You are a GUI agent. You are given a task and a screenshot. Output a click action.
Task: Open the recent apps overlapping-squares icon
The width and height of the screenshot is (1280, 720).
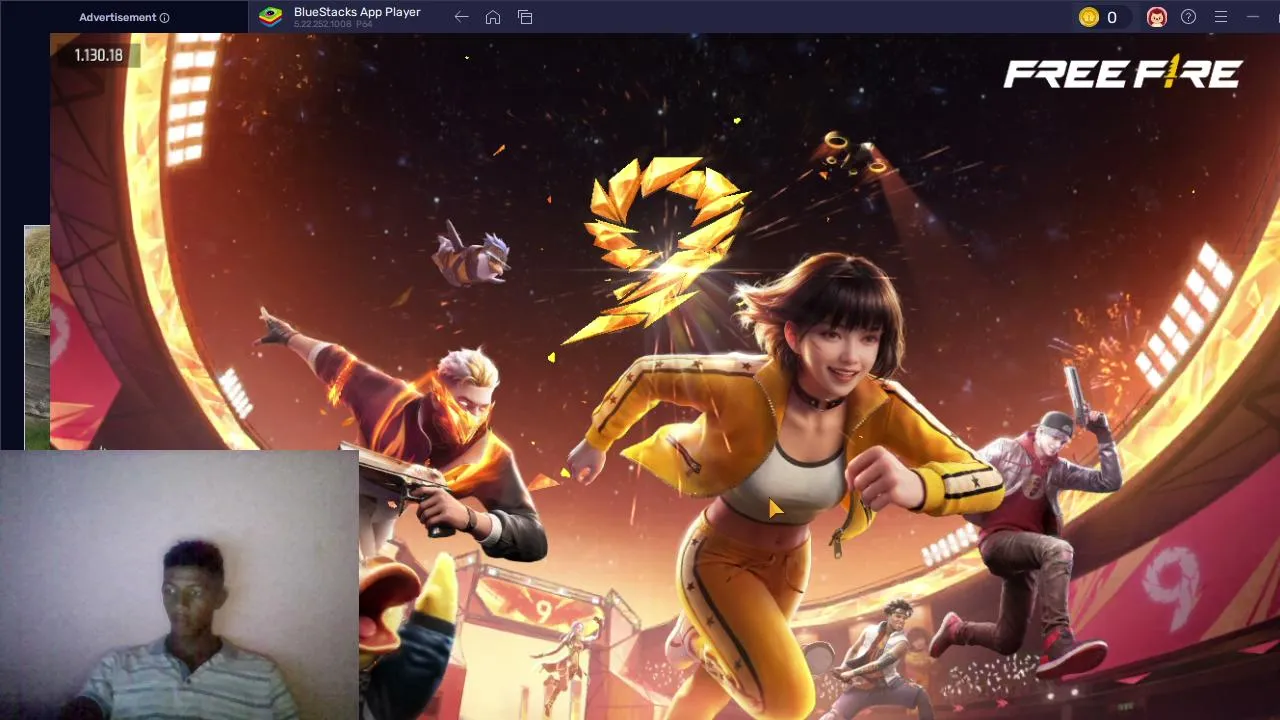coord(525,17)
